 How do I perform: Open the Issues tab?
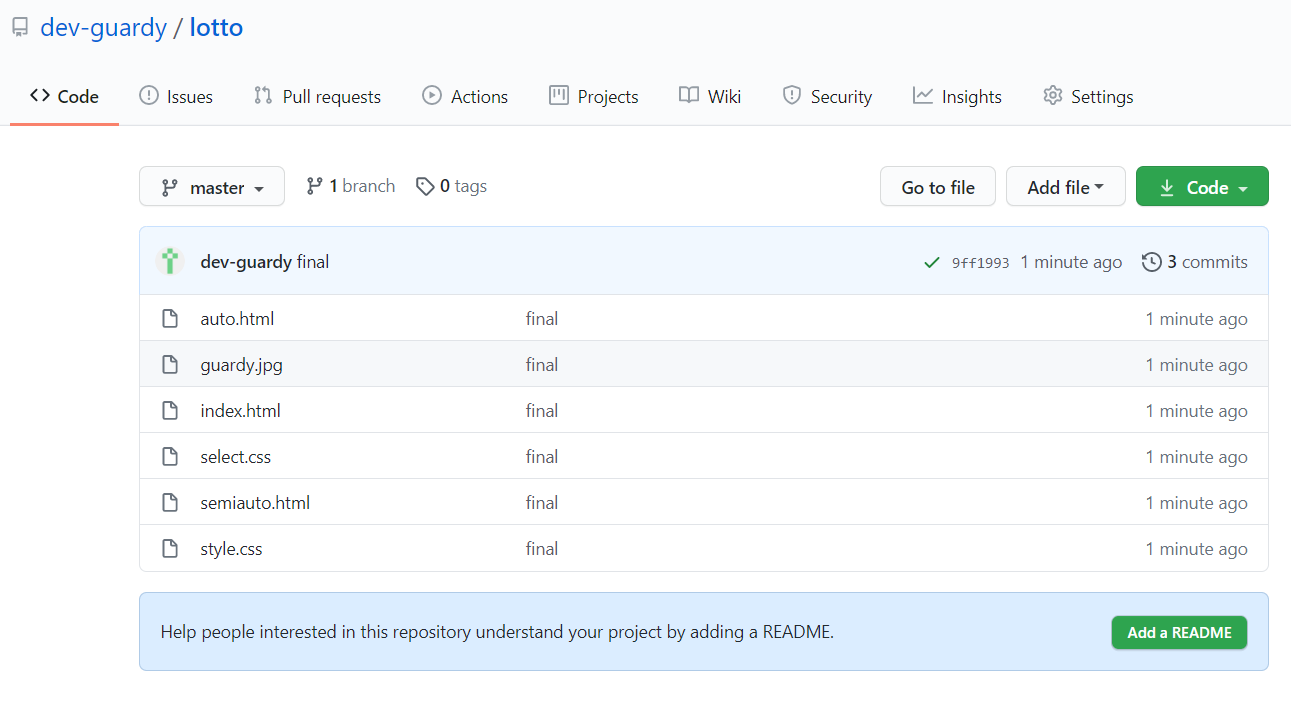pos(176,97)
